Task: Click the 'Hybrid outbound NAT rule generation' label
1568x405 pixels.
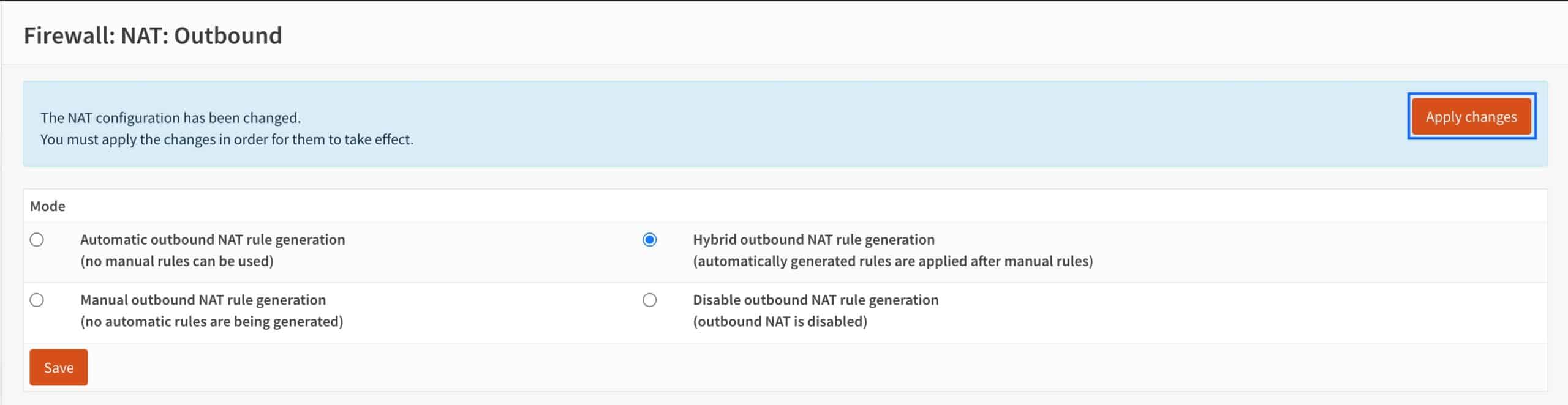Action: (x=813, y=239)
